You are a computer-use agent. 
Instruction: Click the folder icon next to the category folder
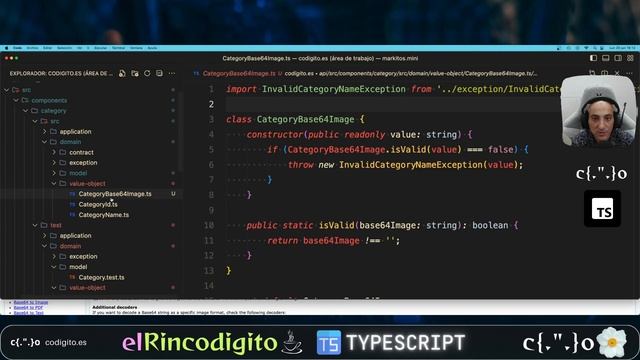tap(35, 111)
